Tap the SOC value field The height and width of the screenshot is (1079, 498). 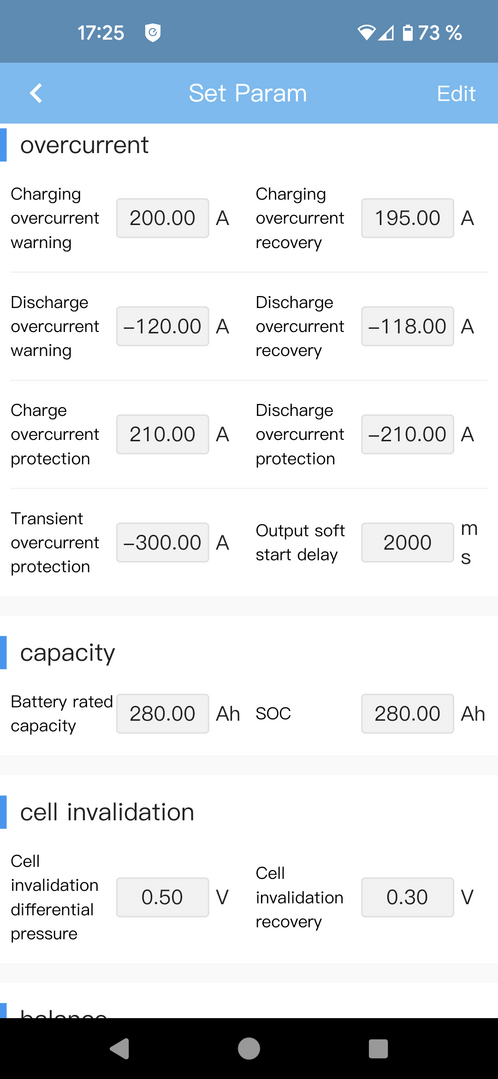point(407,714)
